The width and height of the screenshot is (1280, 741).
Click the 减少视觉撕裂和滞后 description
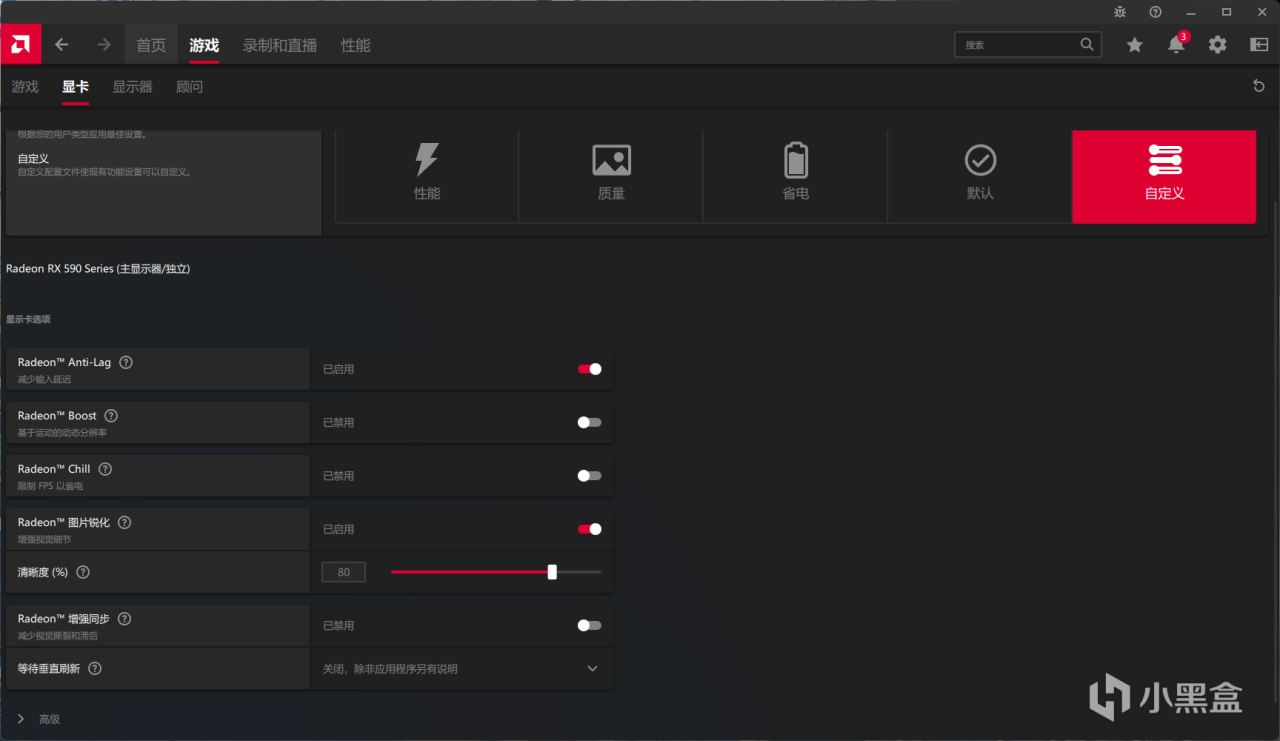[58, 636]
